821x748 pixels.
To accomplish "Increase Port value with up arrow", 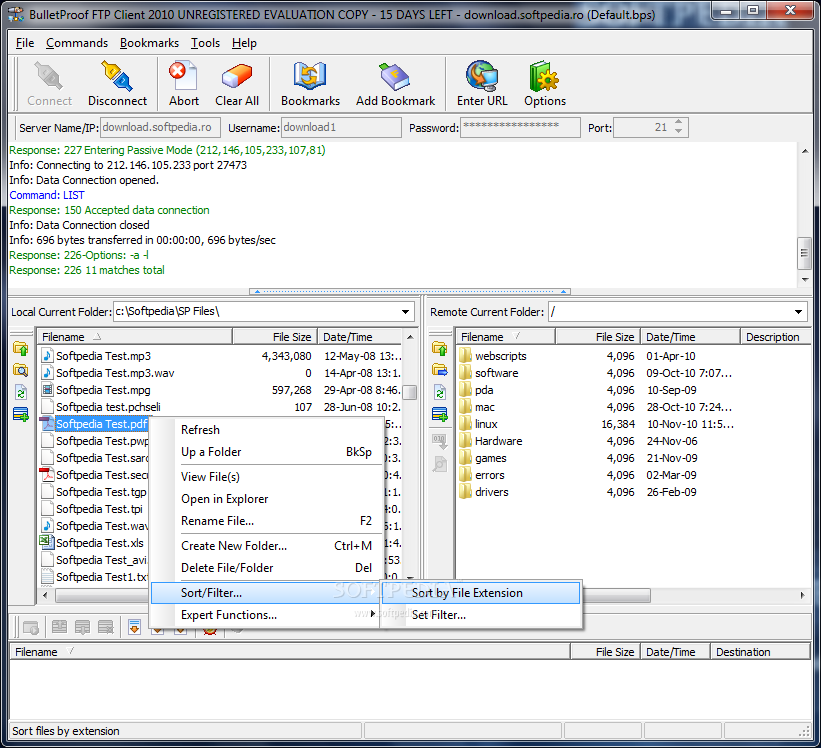I will [x=679, y=122].
